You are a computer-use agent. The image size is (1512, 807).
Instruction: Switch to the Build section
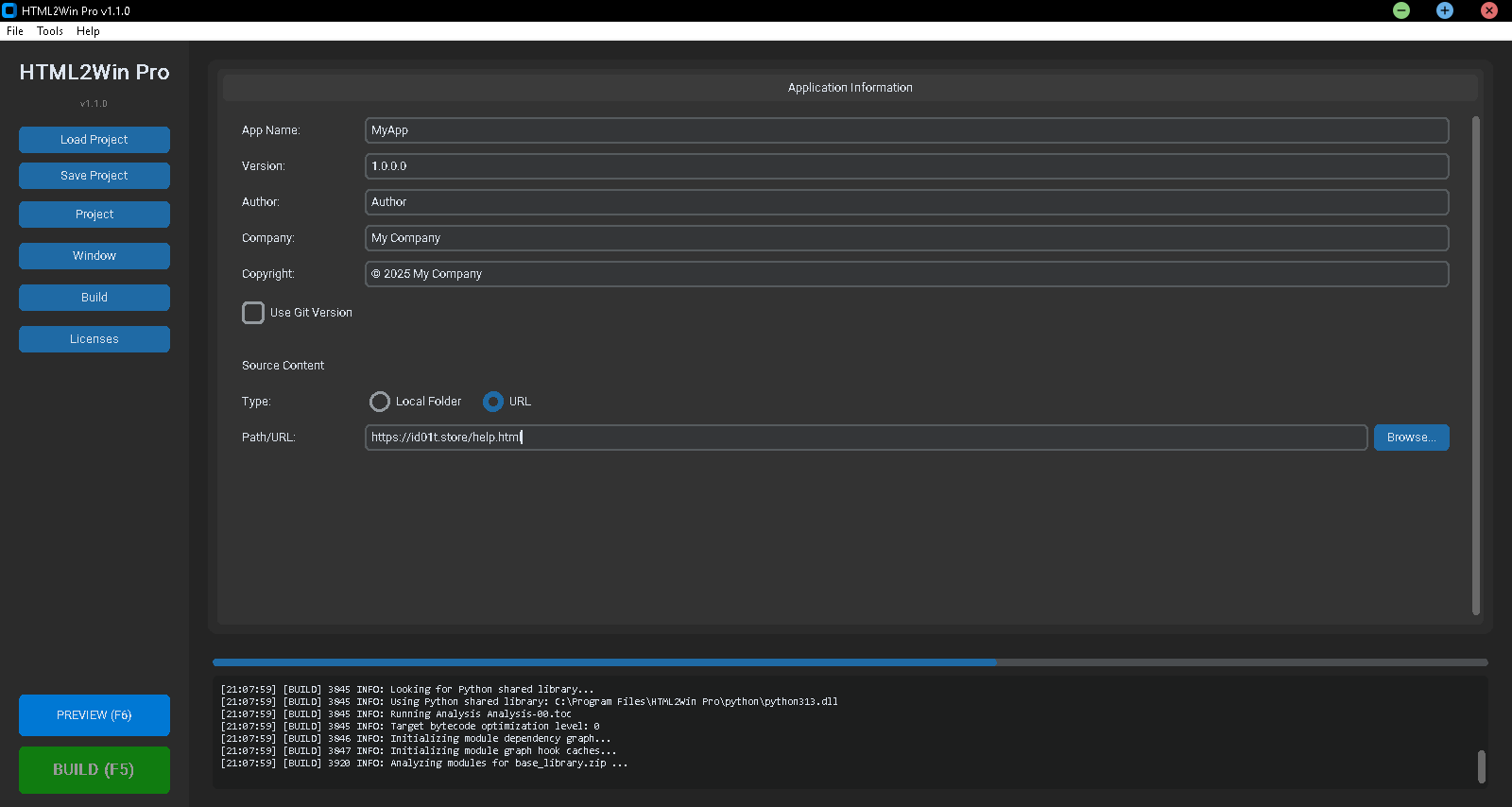[94, 298]
